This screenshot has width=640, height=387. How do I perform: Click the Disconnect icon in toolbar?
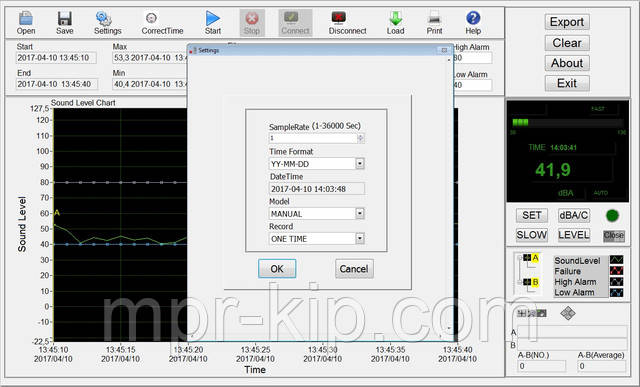pos(339,18)
